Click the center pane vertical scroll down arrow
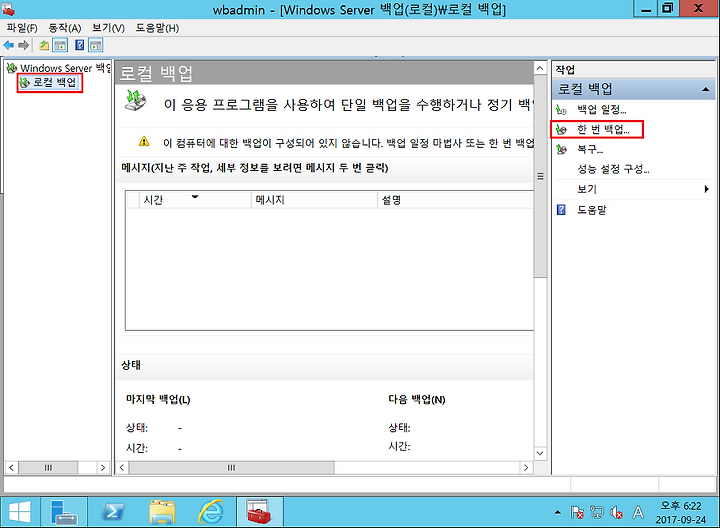Screen dimensions: 720x528 [540, 453]
